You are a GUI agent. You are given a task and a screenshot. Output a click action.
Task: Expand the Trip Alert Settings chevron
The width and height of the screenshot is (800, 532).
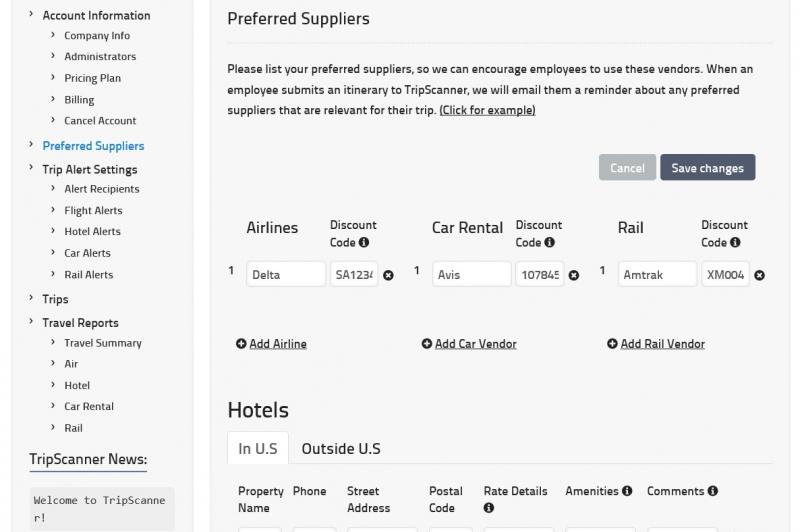(31, 168)
